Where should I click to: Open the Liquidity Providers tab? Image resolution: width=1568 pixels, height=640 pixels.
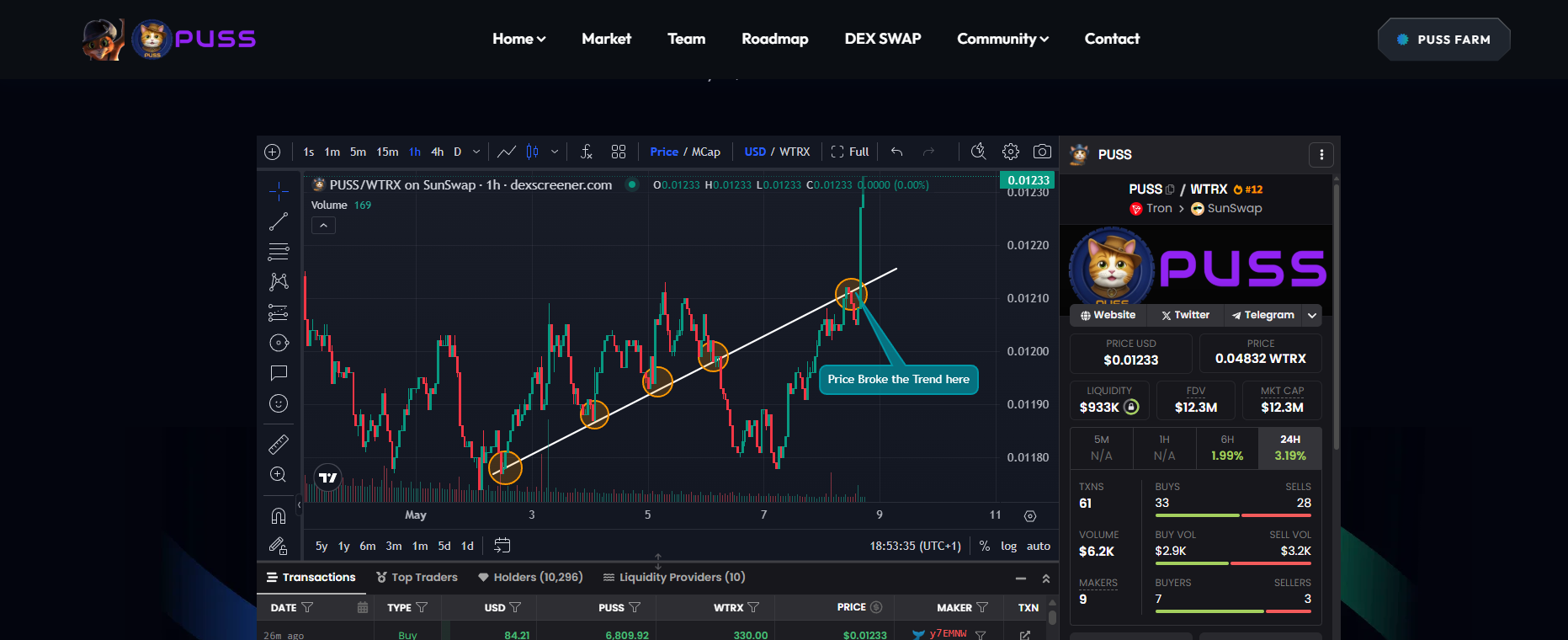[x=674, y=577]
